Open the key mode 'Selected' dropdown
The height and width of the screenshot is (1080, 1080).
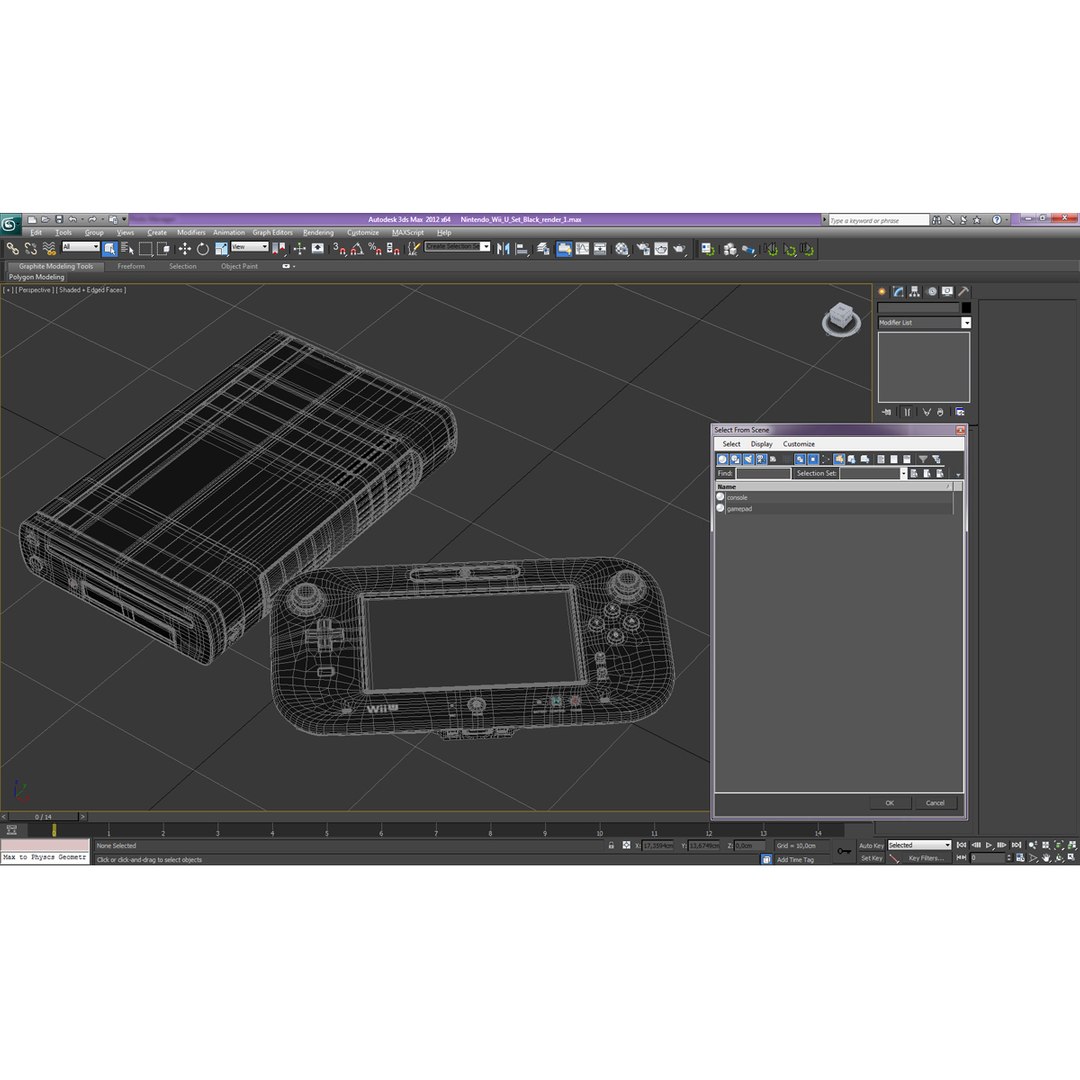[x=920, y=845]
